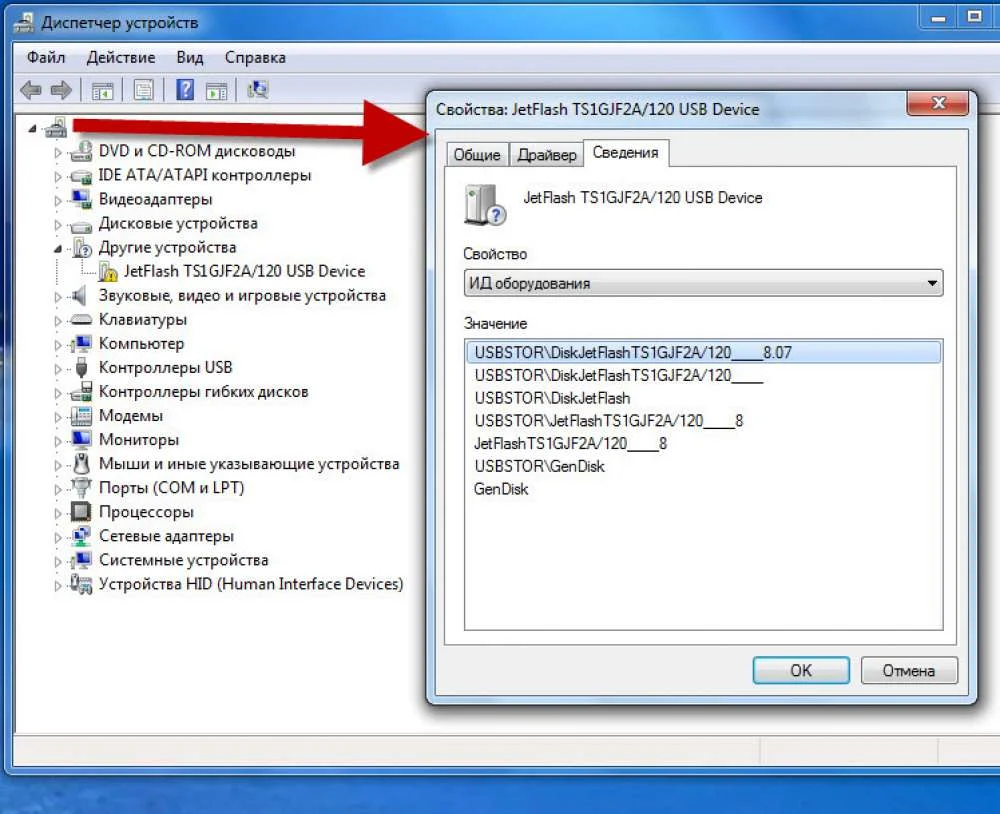Click the blue Help question-mark icon
Image resolution: width=1000 pixels, height=814 pixels.
185,90
